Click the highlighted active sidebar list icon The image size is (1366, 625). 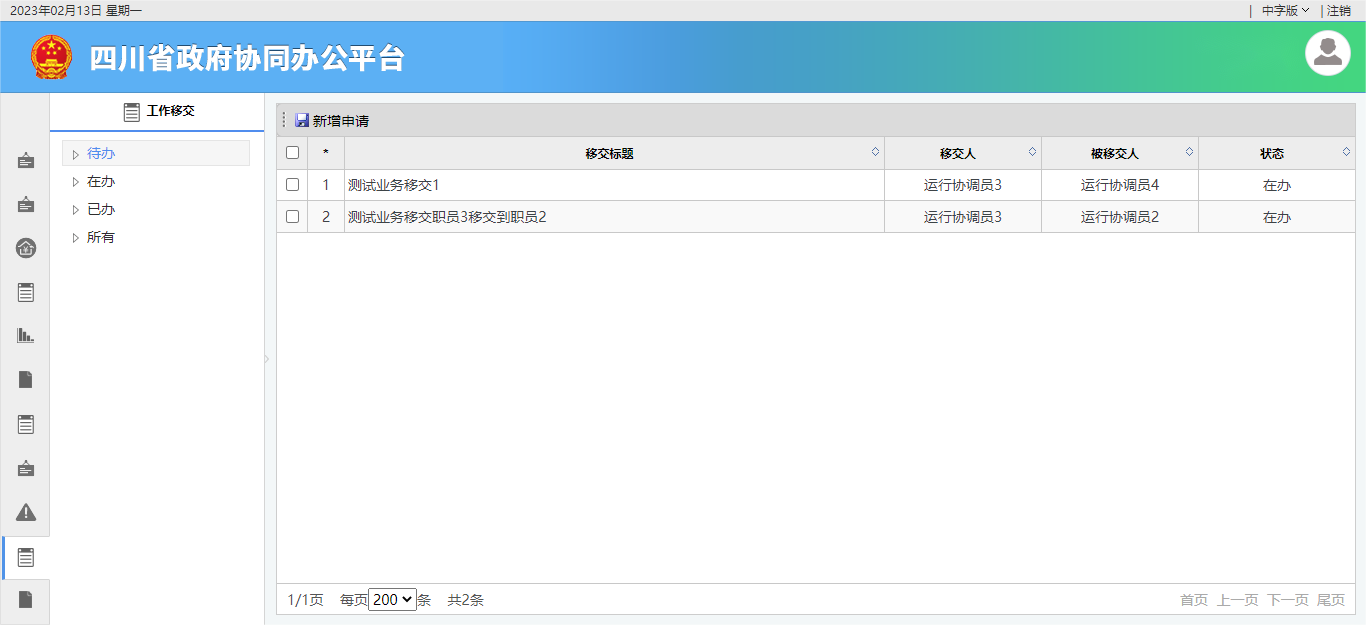pyautogui.click(x=26, y=557)
